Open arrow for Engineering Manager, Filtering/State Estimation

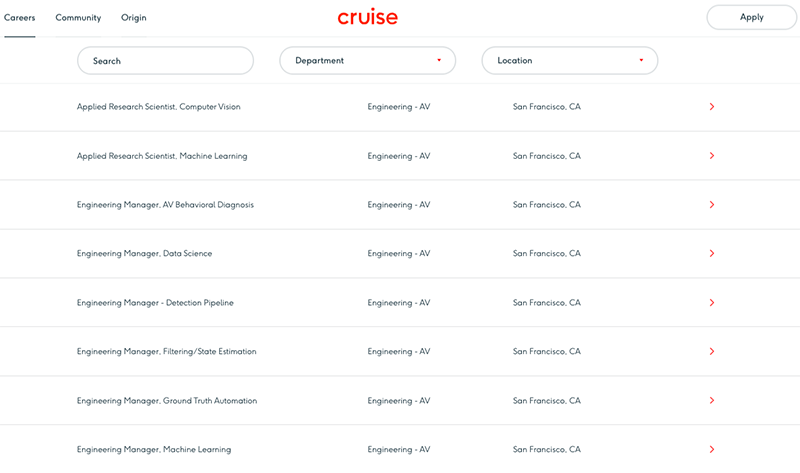point(711,352)
